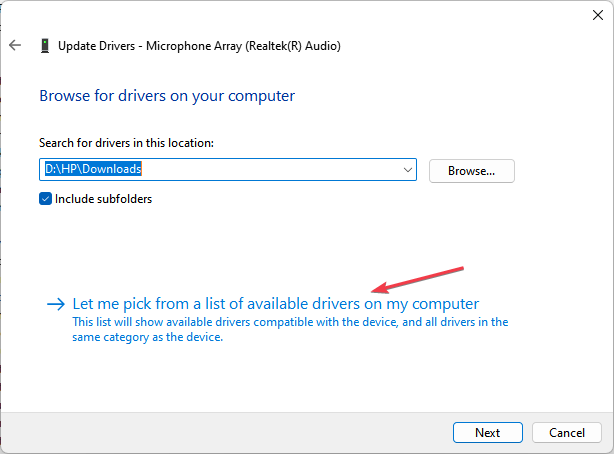Click the device icon beside Update Drivers title

[x=45, y=46]
